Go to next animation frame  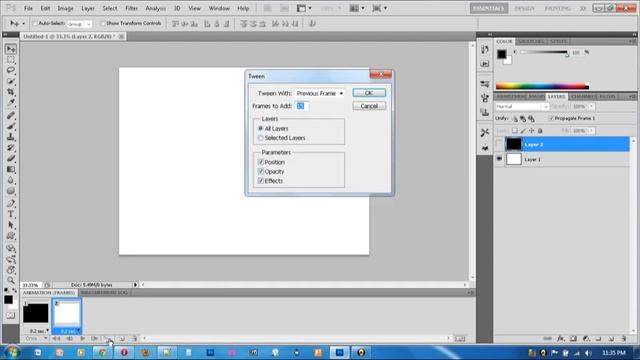click(94, 338)
